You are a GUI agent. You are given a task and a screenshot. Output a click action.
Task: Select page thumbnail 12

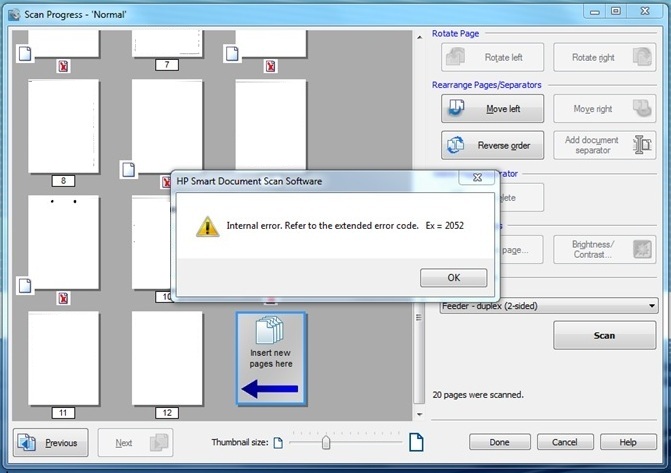167,358
